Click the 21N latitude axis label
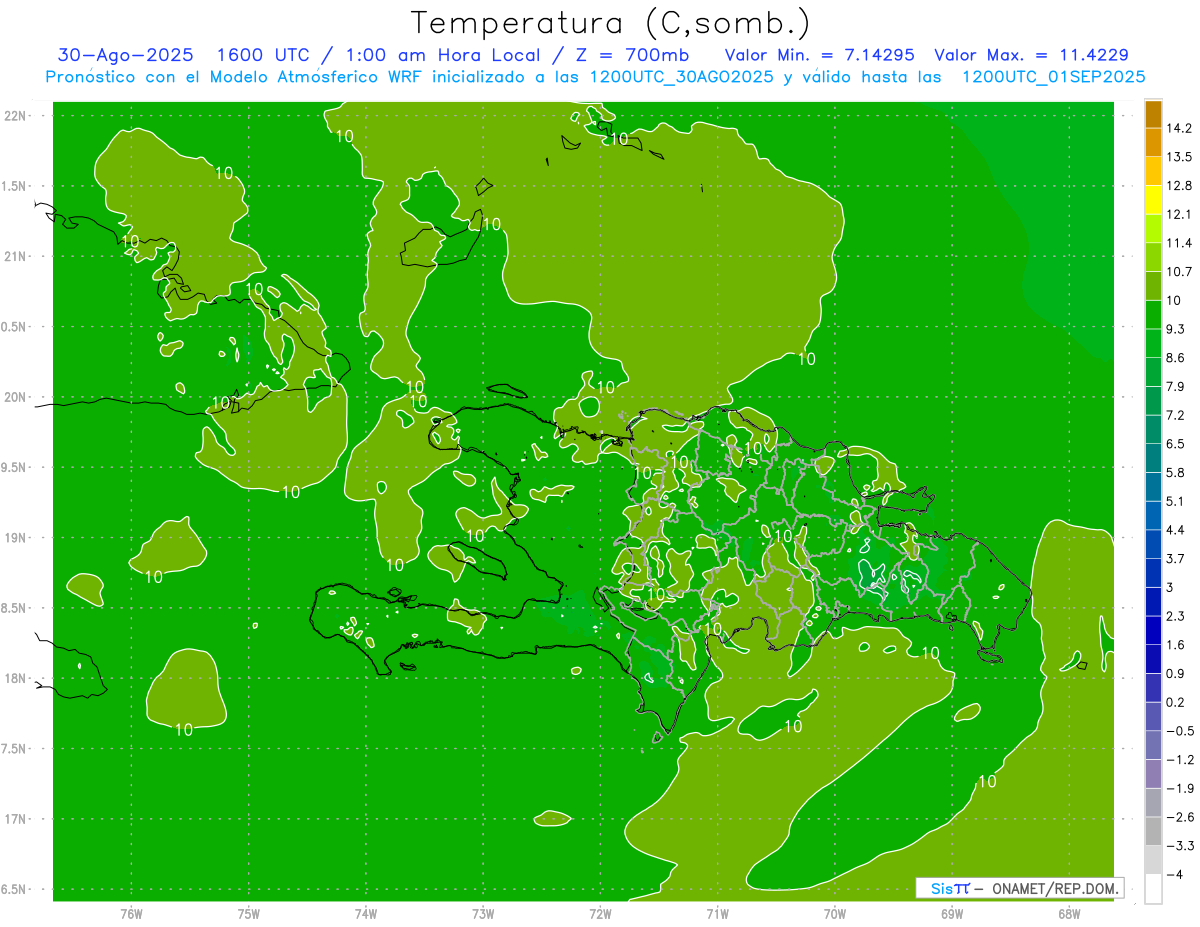 tap(14, 256)
